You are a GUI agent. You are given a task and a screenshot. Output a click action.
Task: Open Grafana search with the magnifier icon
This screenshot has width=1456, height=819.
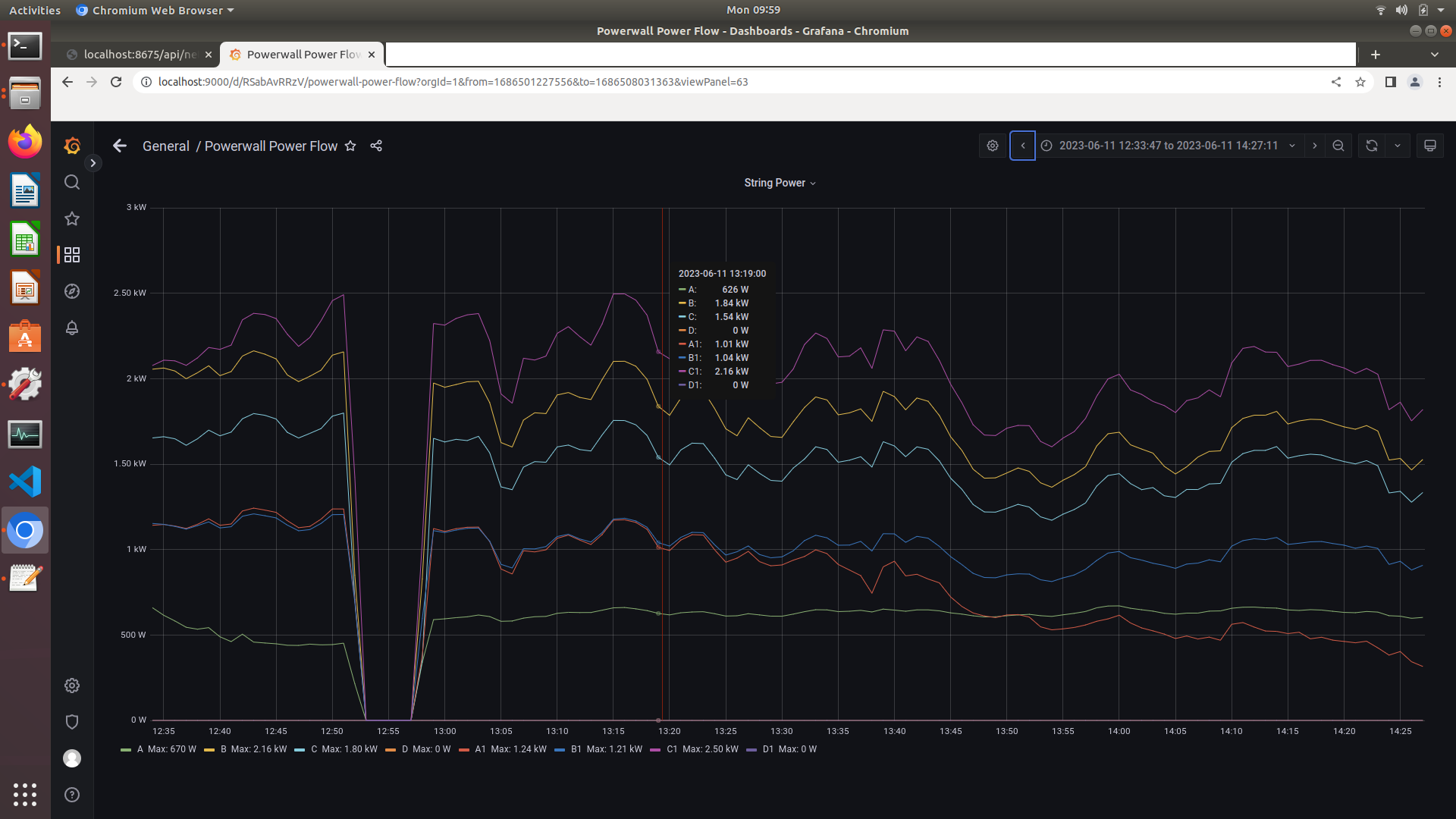(x=71, y=182)
